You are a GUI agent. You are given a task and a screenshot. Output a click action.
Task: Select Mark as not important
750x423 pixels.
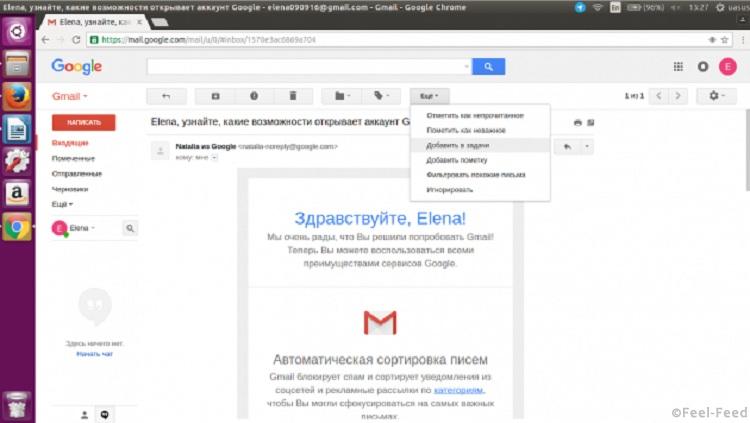click(x=480, y=130)
